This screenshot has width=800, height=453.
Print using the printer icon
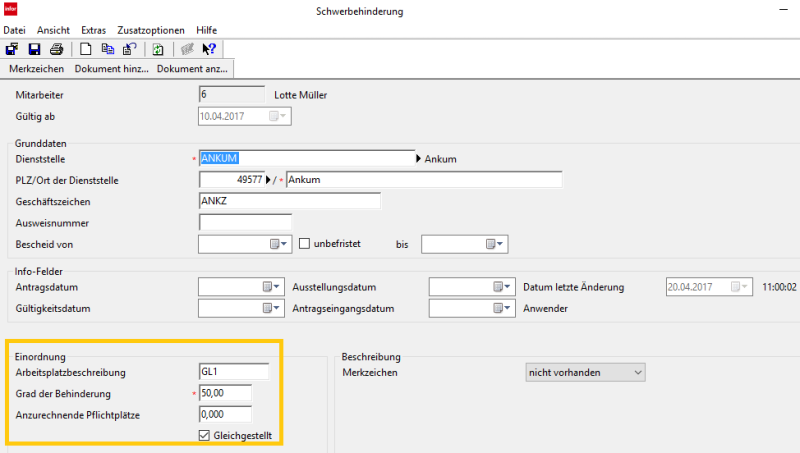[x=57, y=49]
